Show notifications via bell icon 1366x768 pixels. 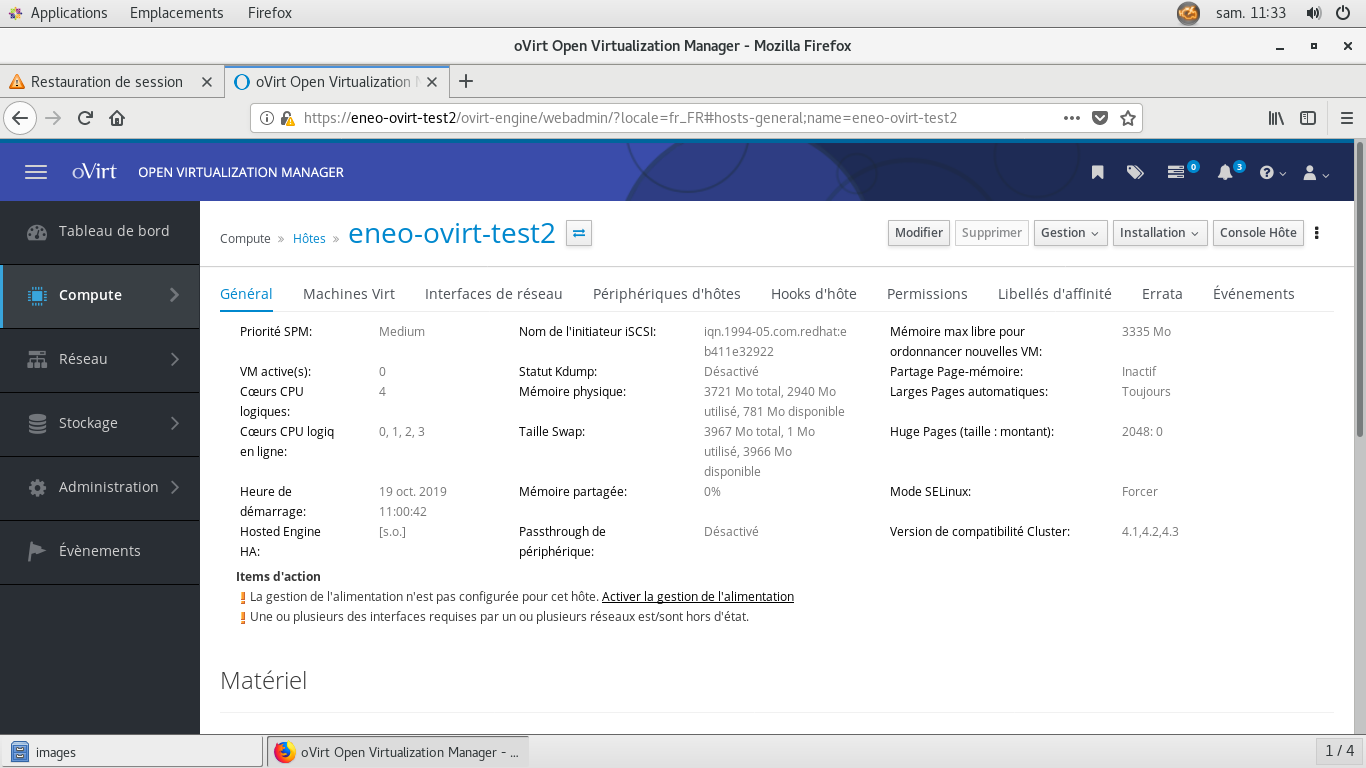click(1225, 172)
